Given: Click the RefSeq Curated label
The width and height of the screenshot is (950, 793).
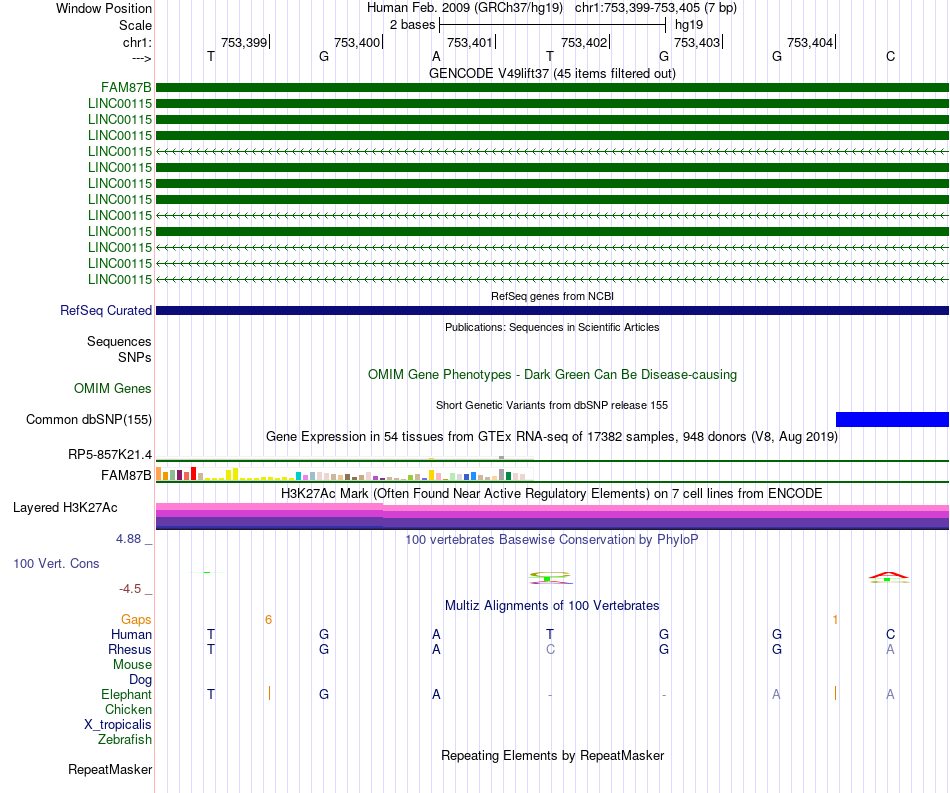Looking at the screenshot, I should coord(106,310).
